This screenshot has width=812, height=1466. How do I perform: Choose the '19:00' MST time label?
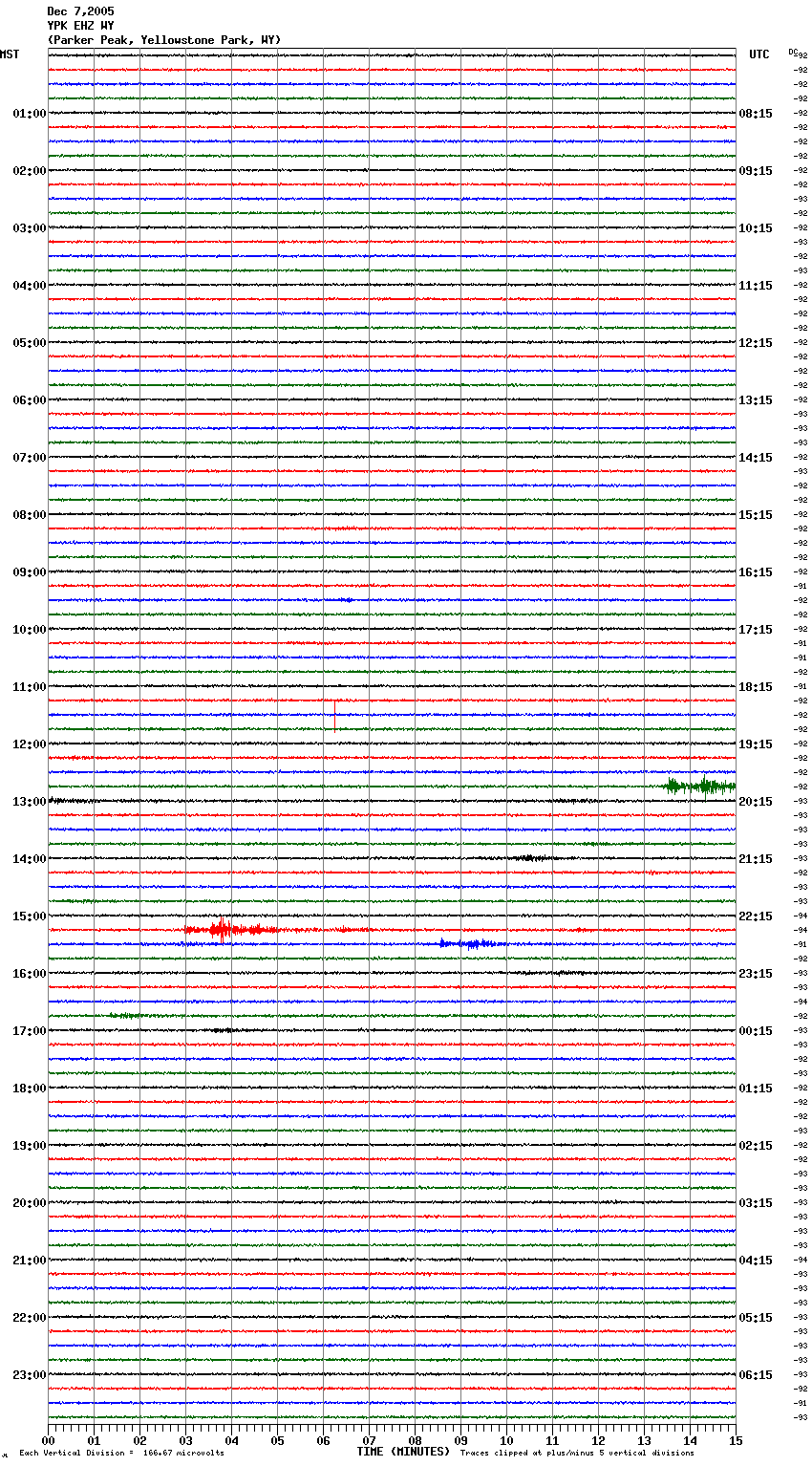(x=29, y=1146)
